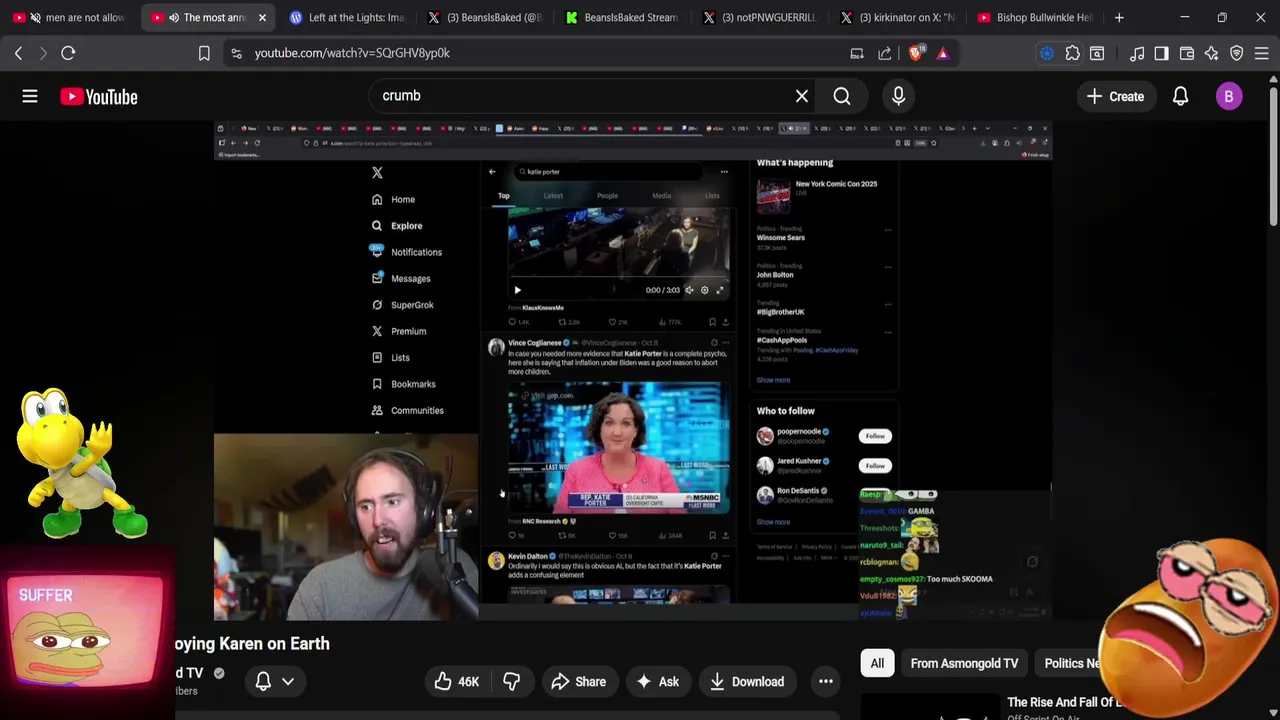1280x720 pixels.
Task: Open the Create menu
Action: tap(1115, 96)
